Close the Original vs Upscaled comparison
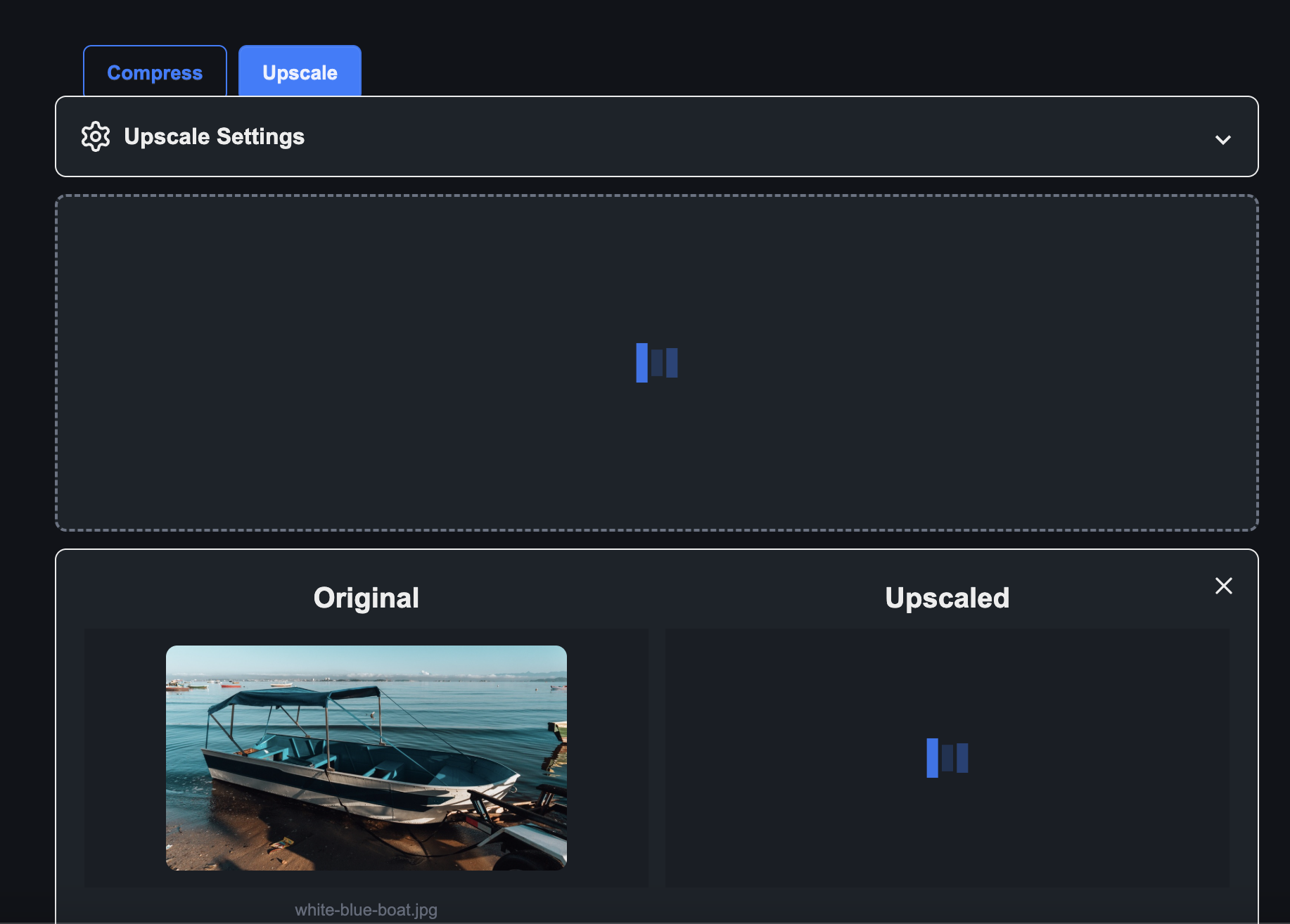 pos(1224,586)
